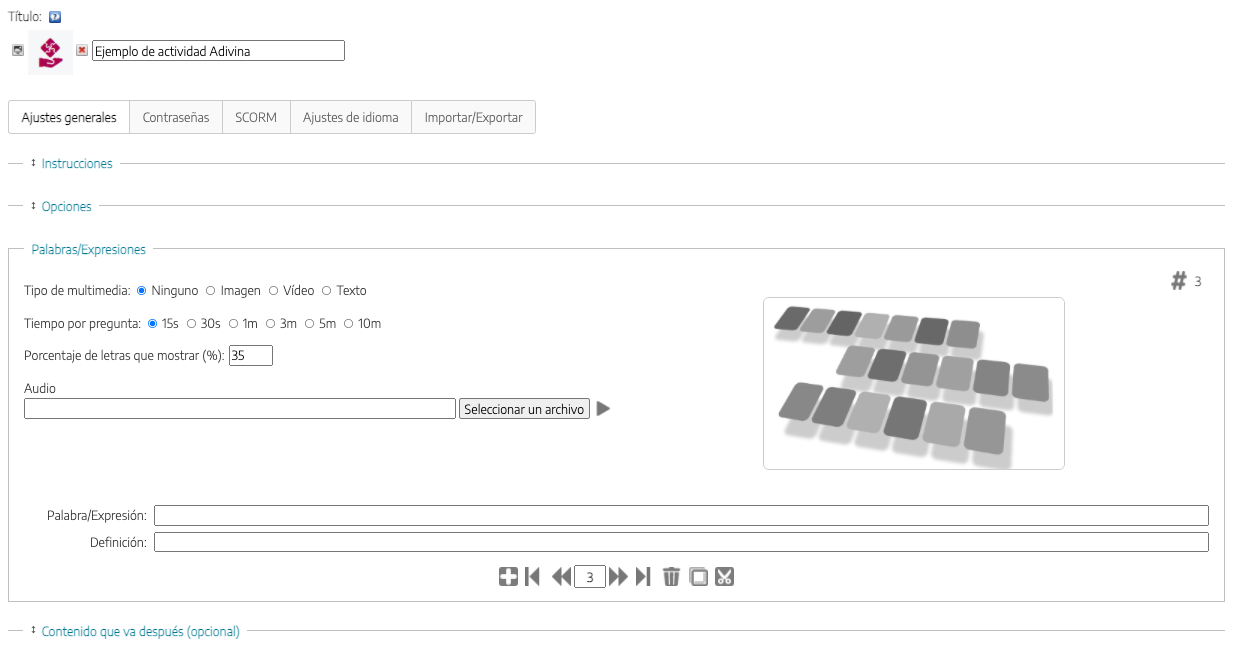Click the red X beside title icon
Image resolution: width=1240 pixels, height=656 pixels.
82,50
